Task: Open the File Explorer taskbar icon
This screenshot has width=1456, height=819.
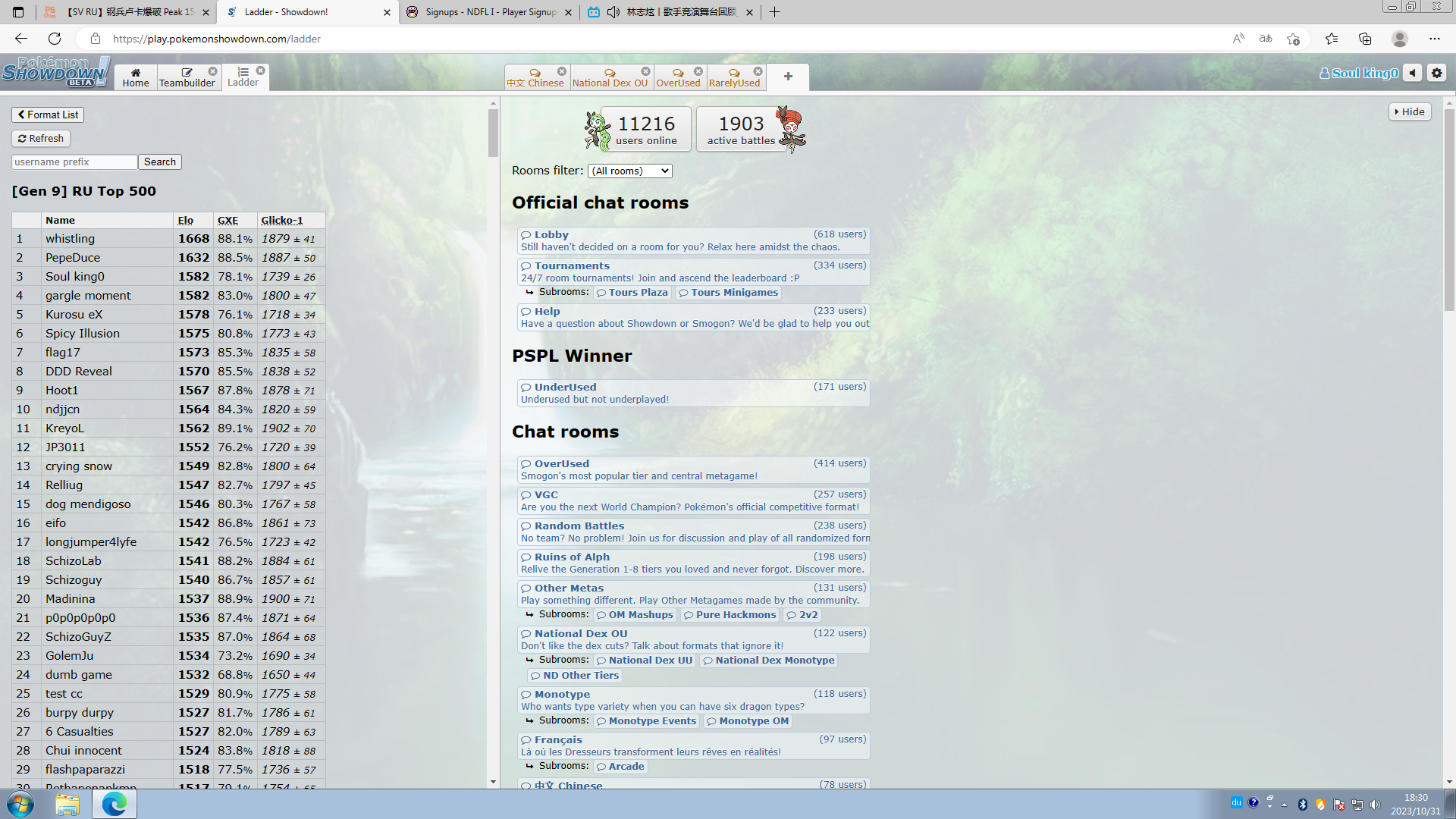Action: (x=67, y=804)
